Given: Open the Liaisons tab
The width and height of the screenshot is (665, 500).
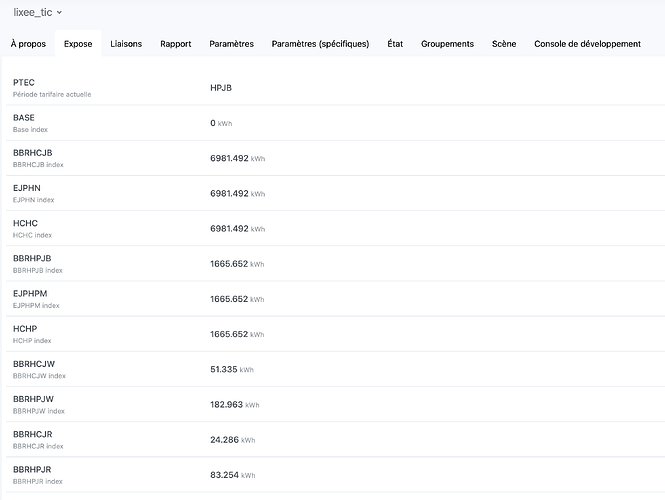Looking at the screenshot, I should click(126, 44).
